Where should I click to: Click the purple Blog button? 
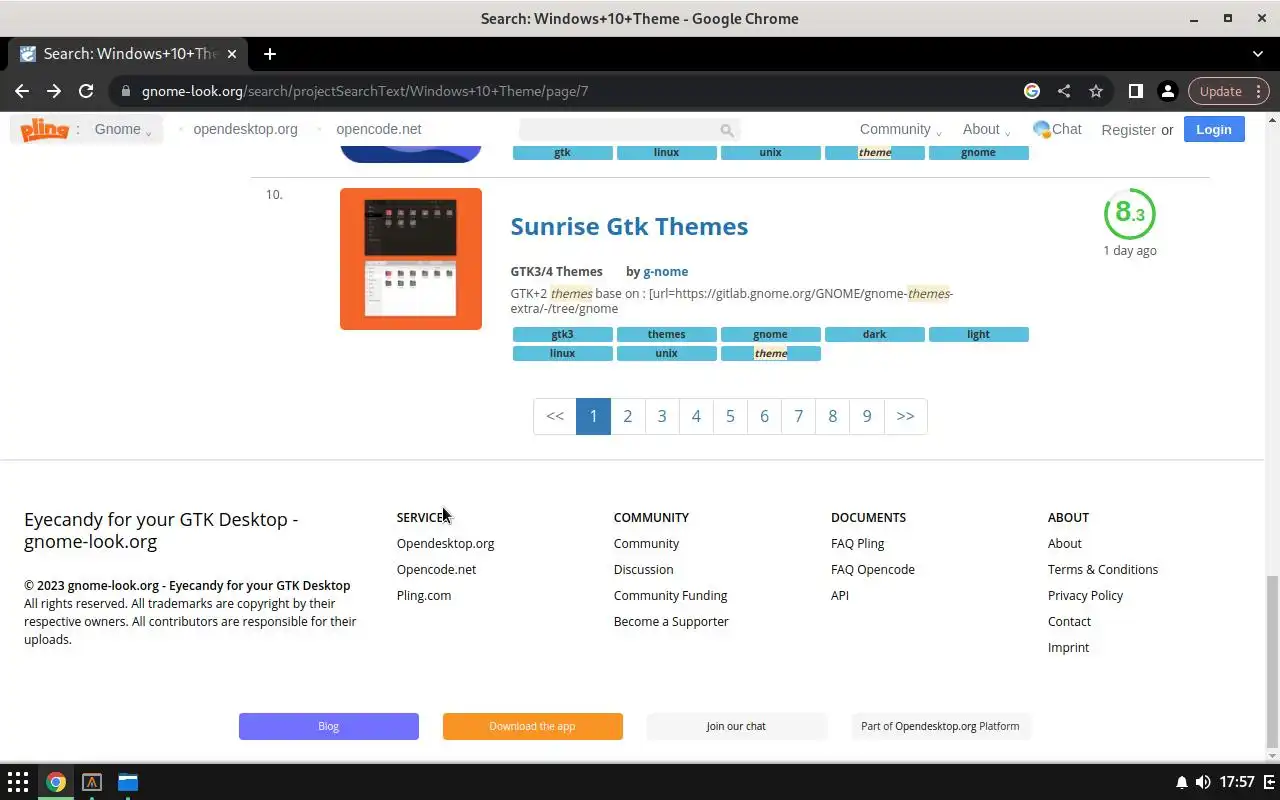pyautogui.click(x=329, y=726)
